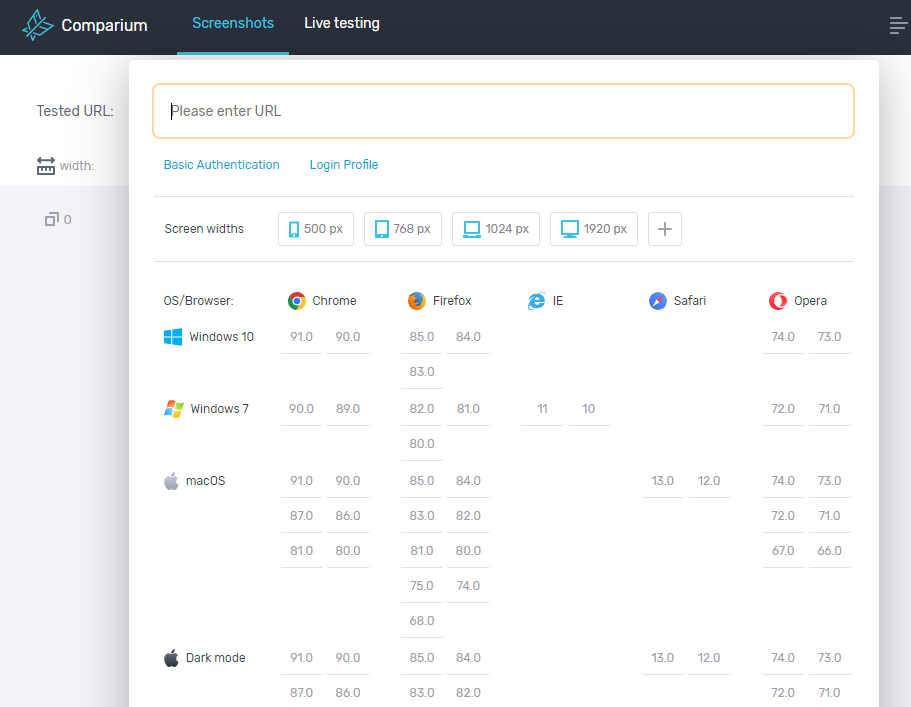
Task: Enable Safari 13.0 on macOS
Action: 662,481
